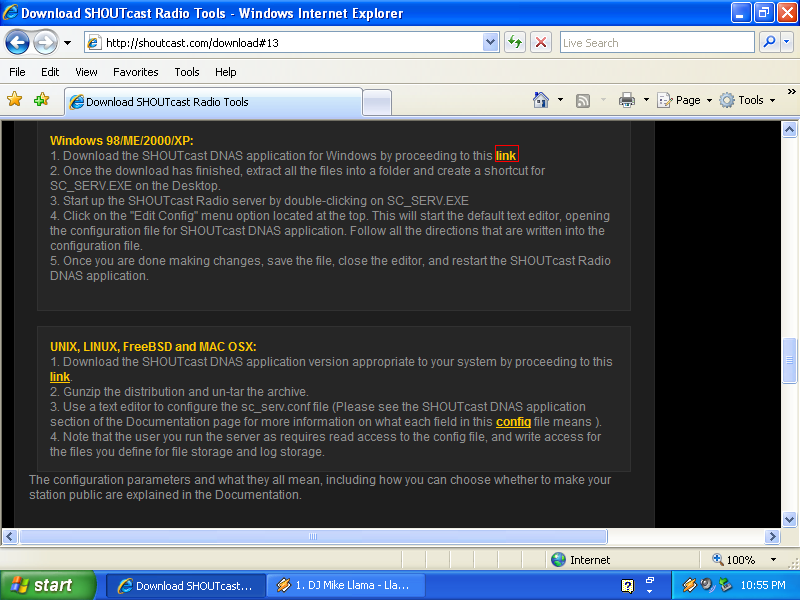The width and height of the screenshot is (800, 600).
Task: Go to Home page icon
Action: tap(541, 100)
